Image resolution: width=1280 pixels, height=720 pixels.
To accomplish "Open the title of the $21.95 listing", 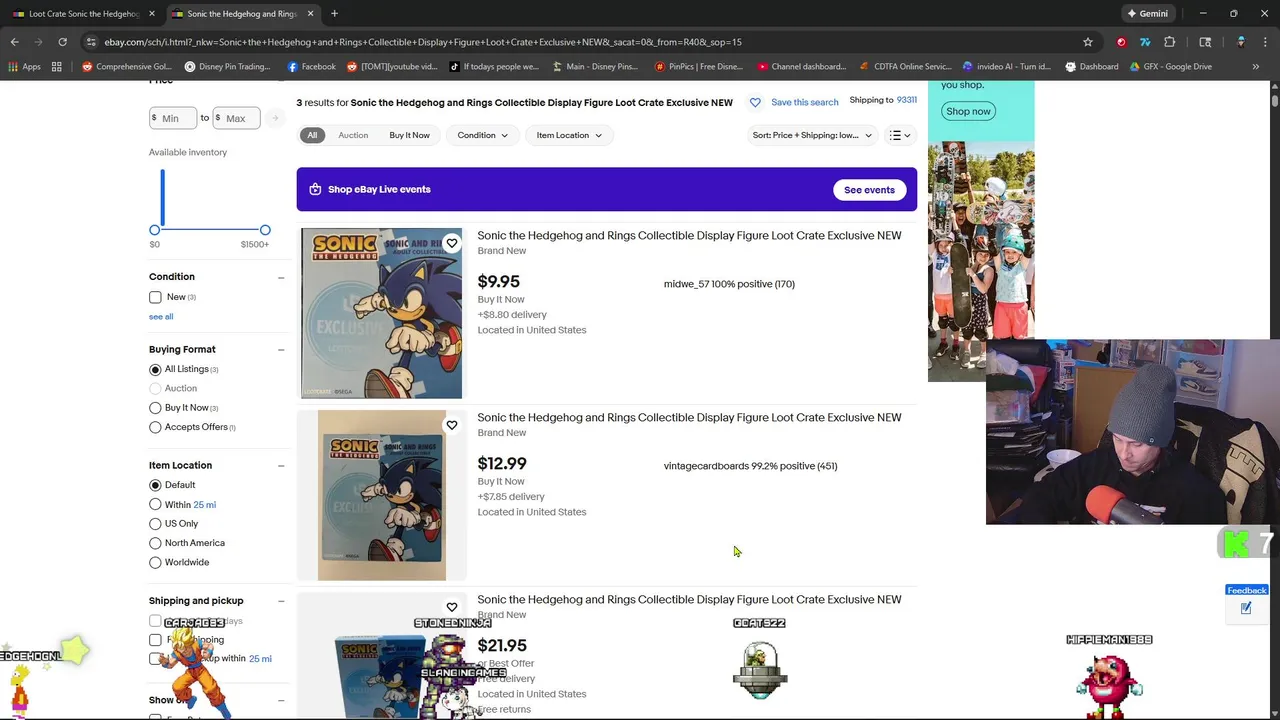I will point(689,600).
